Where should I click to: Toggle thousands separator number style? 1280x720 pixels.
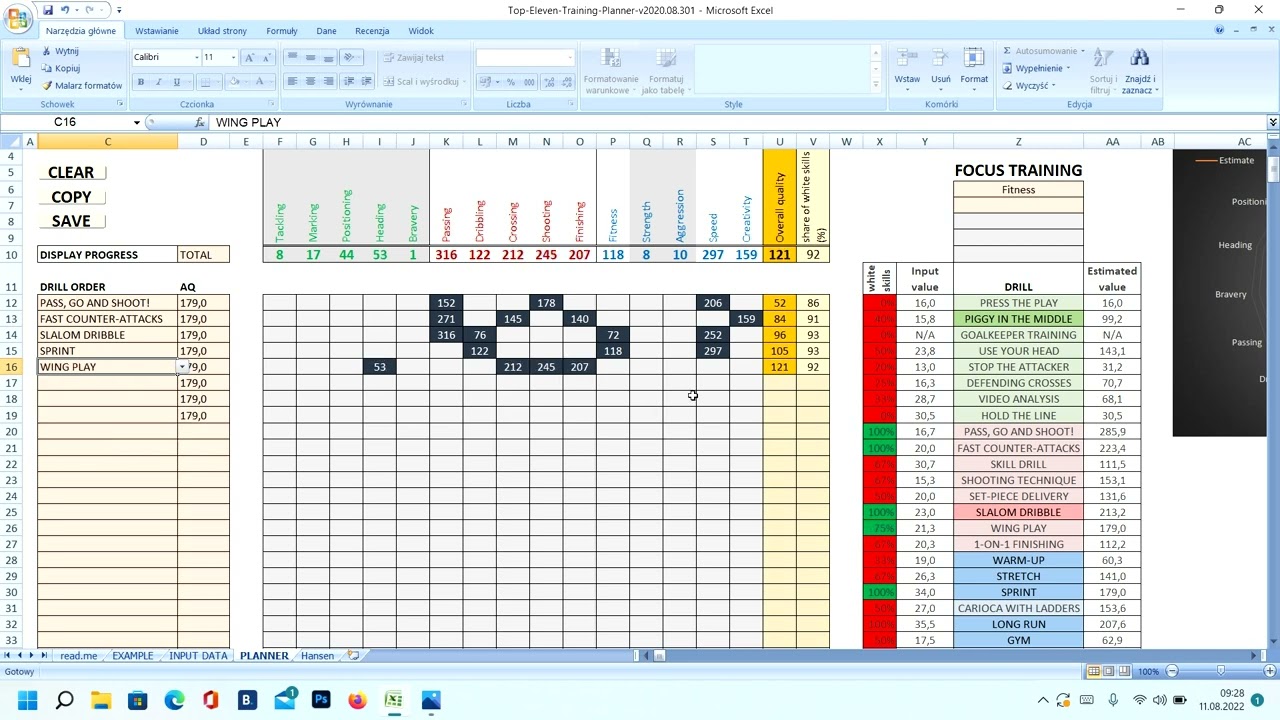tap(530, 81)
